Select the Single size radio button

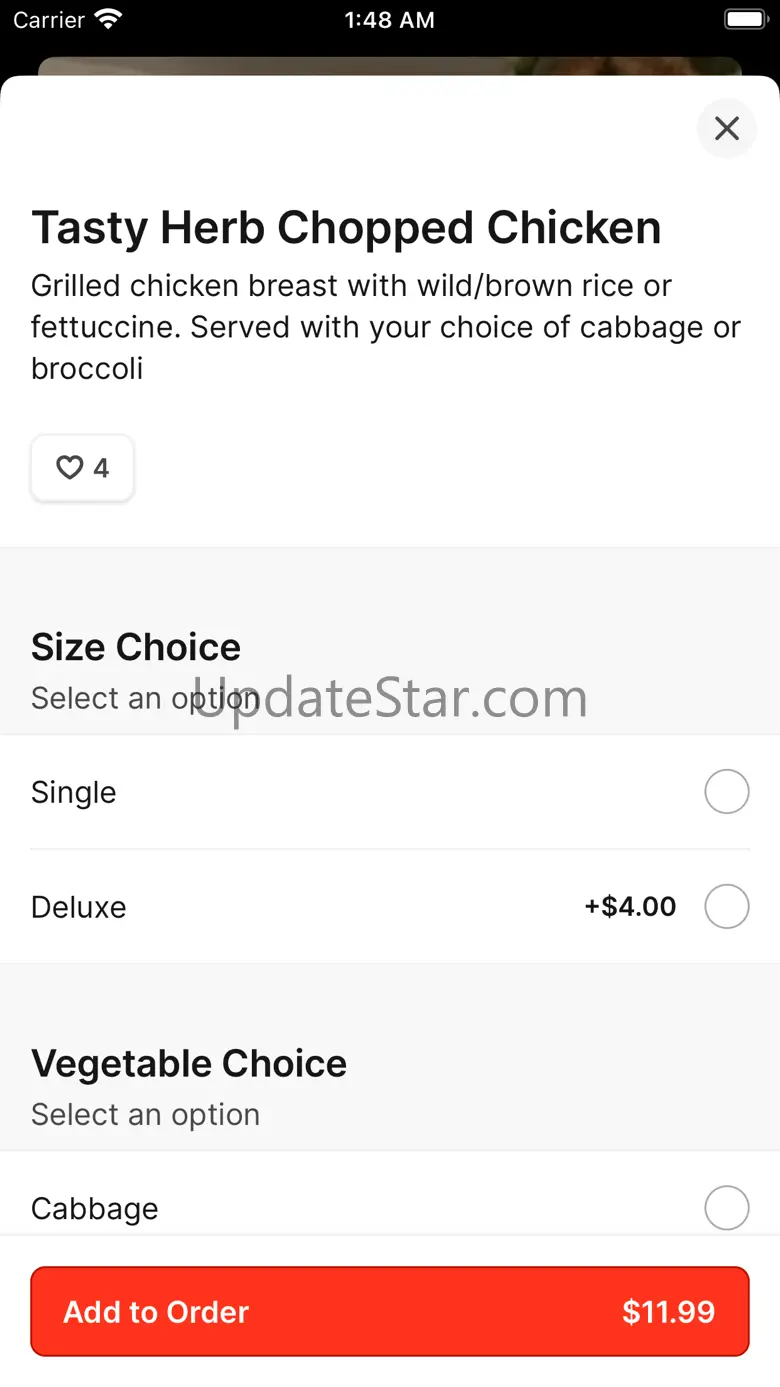tap(727, 792)
